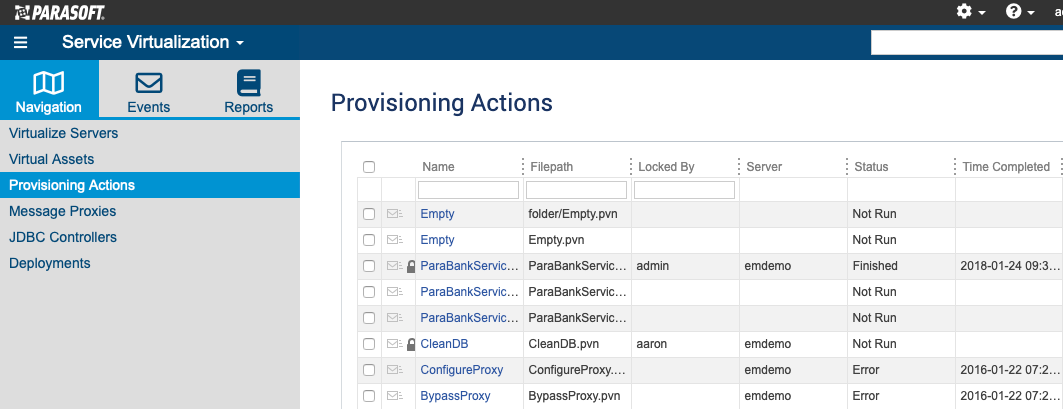This screenshot has height=409, width=1063.
Task: Select Provisioning Actions in the sidebar
Action: pyautogui.click(x=150, y=185)
